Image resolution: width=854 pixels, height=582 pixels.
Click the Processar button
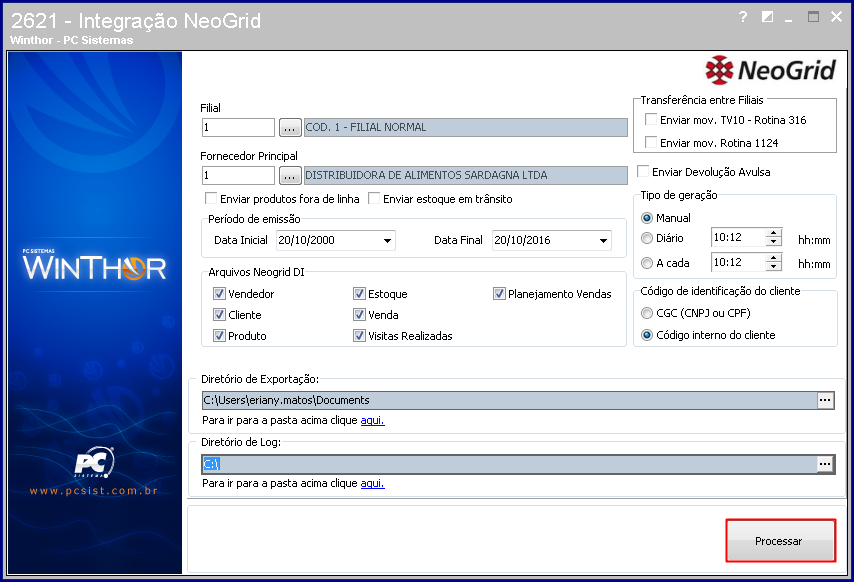(780, 541)
